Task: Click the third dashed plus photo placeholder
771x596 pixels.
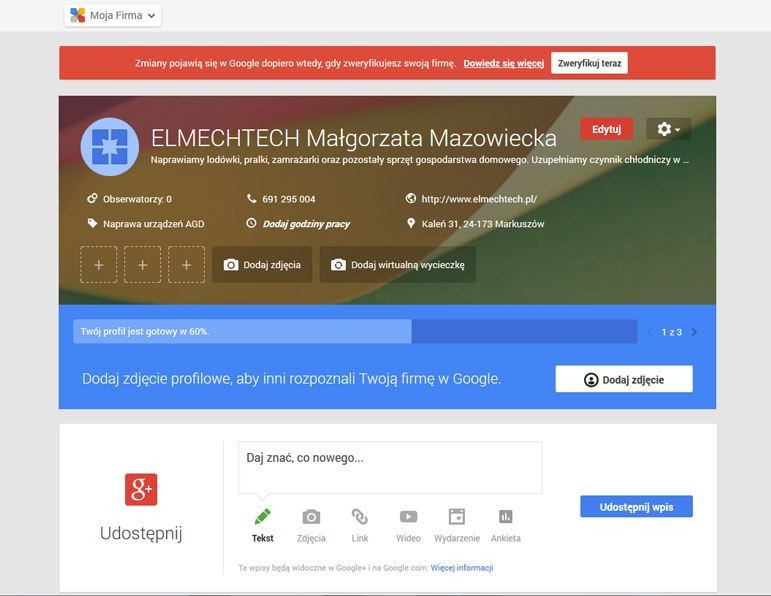Action: click(186, 265)
